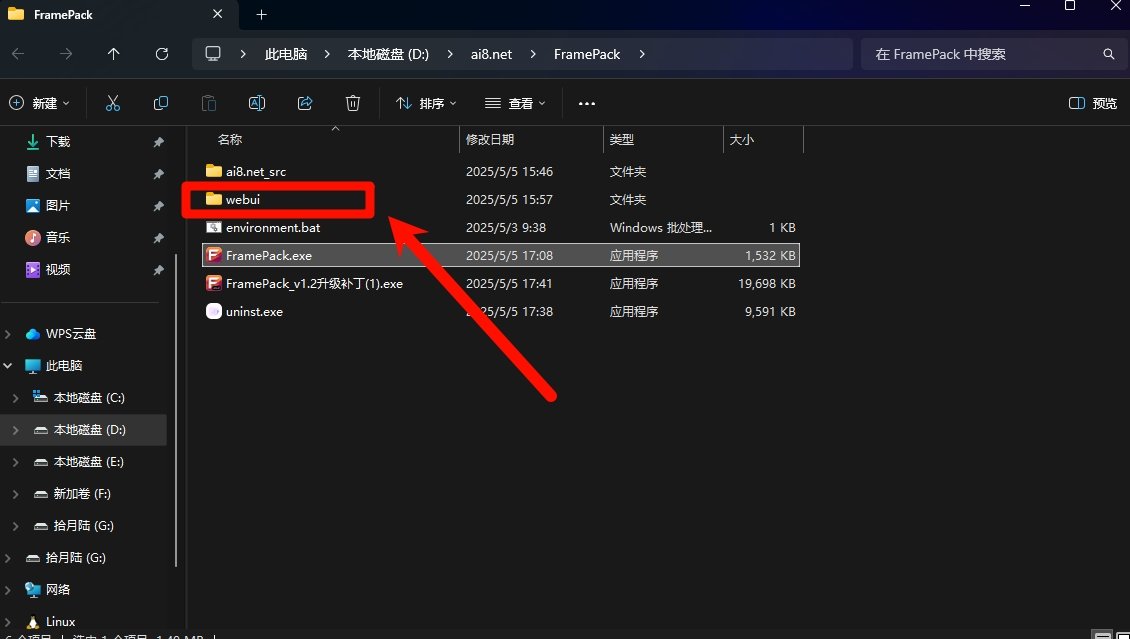Image resolution: width=1130 pixels, height=639 pixels.
Task: Select the Rename icon
Action: tap(257, 103)
